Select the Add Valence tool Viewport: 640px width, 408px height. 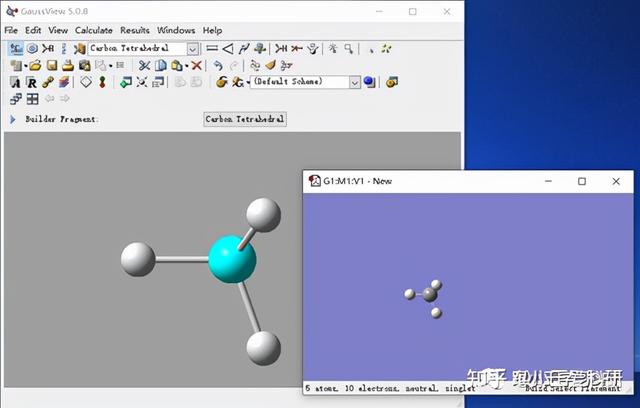coord(281,49)
